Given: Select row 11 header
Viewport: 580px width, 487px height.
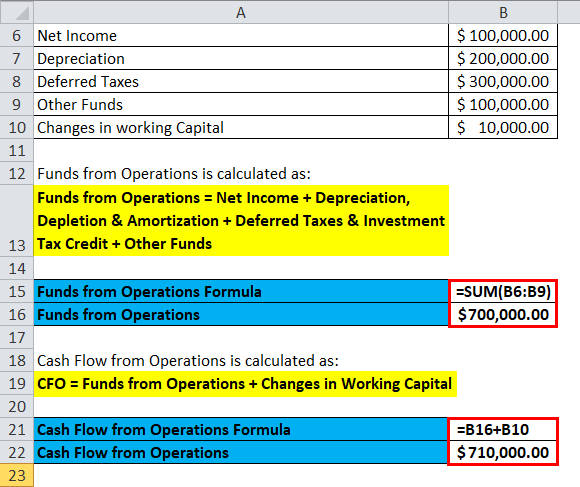Looking at the screenshot, I should (x=17, y=151).
